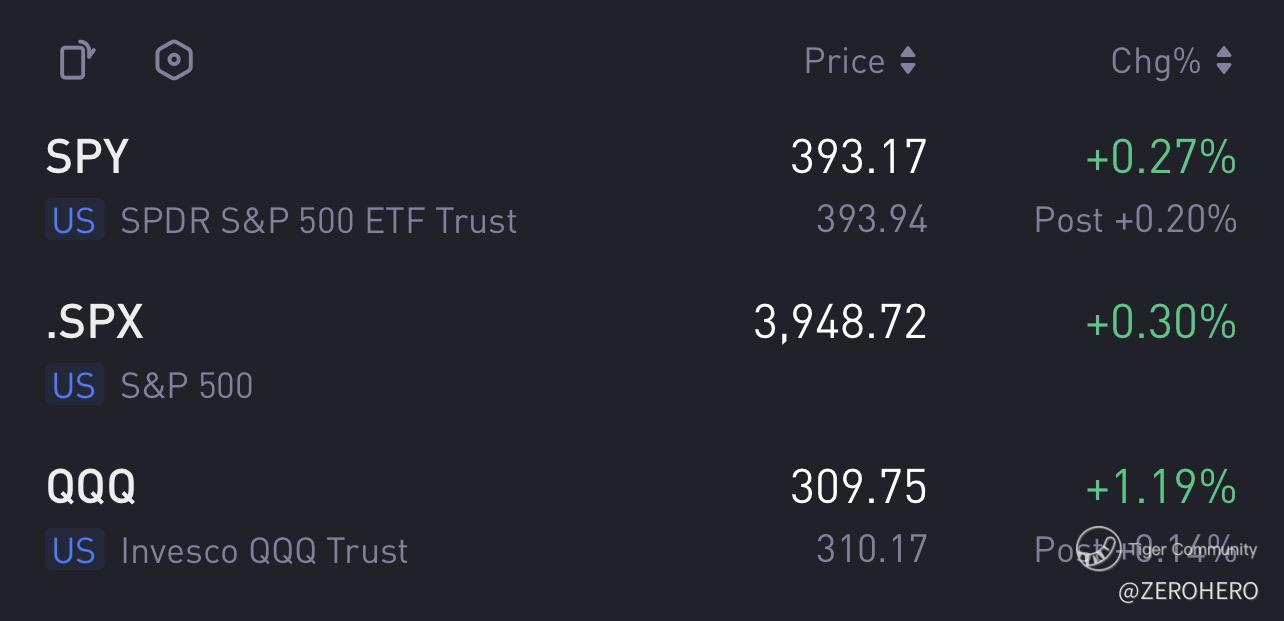Screen dimensions: 1284x621
Task: Open the QQQ ticker row
Action: (x=91, y=487)
